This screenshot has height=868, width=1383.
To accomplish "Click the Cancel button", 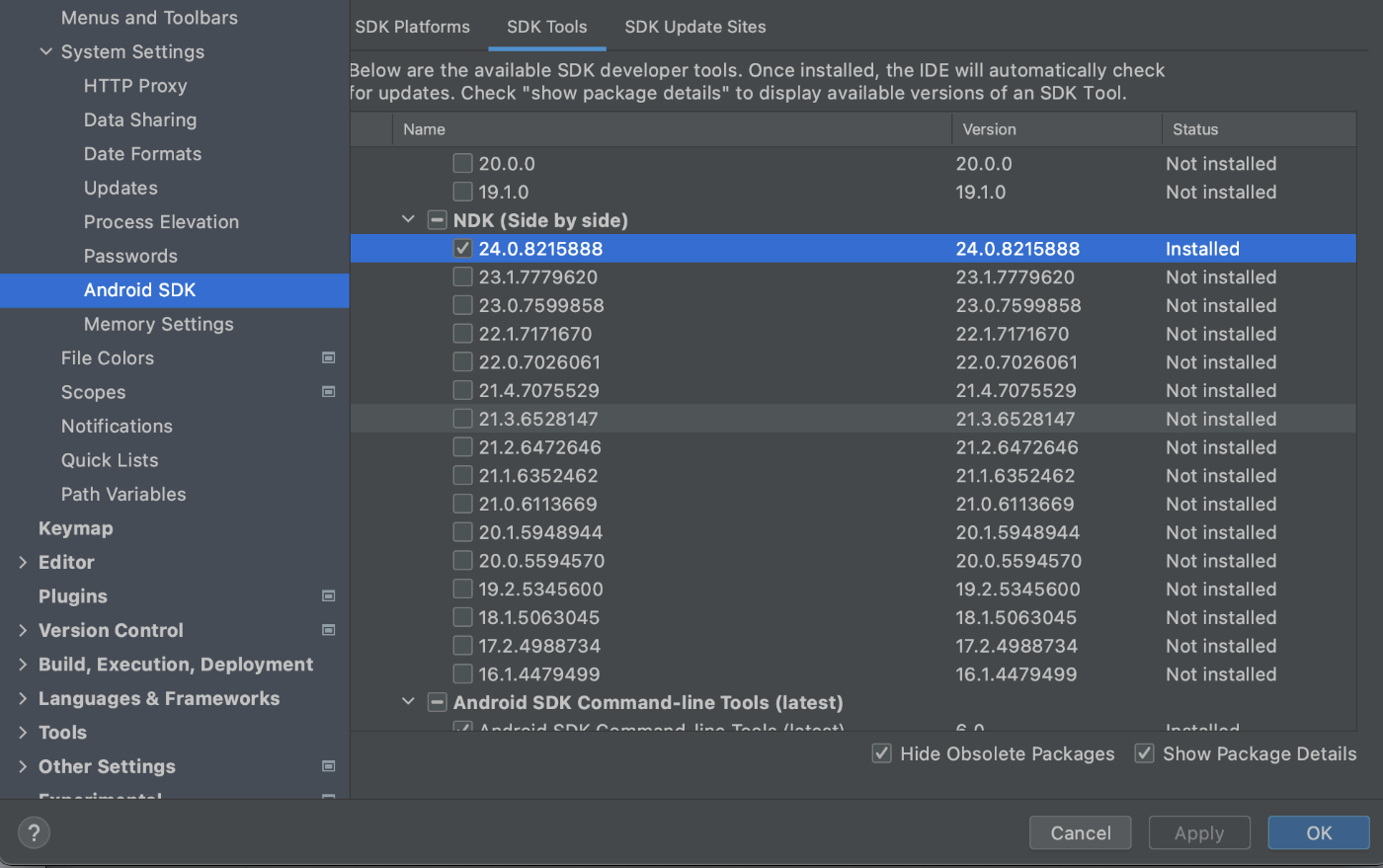I will (1081, 832).
